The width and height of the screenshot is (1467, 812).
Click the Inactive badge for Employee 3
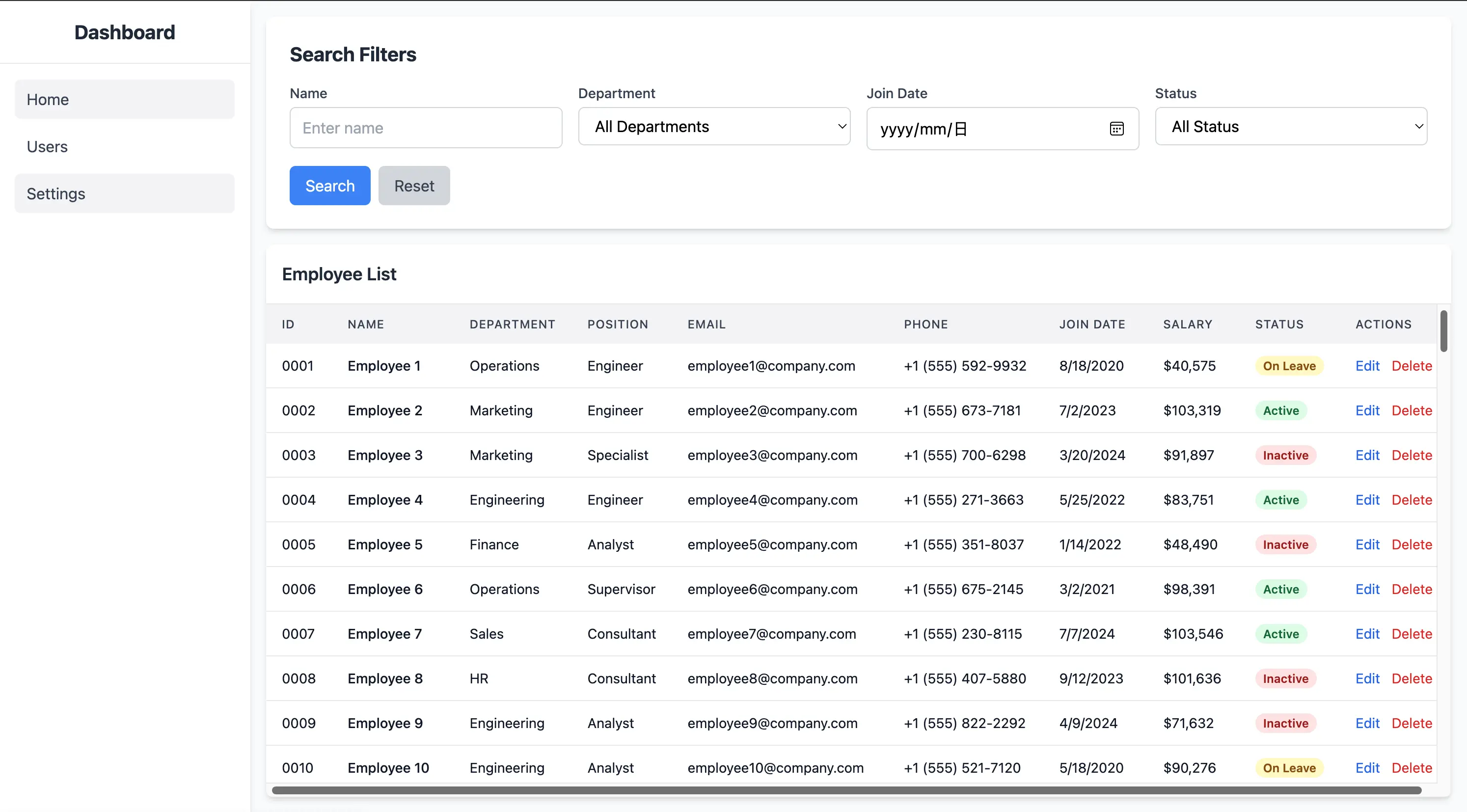(x=1285, y=455)
